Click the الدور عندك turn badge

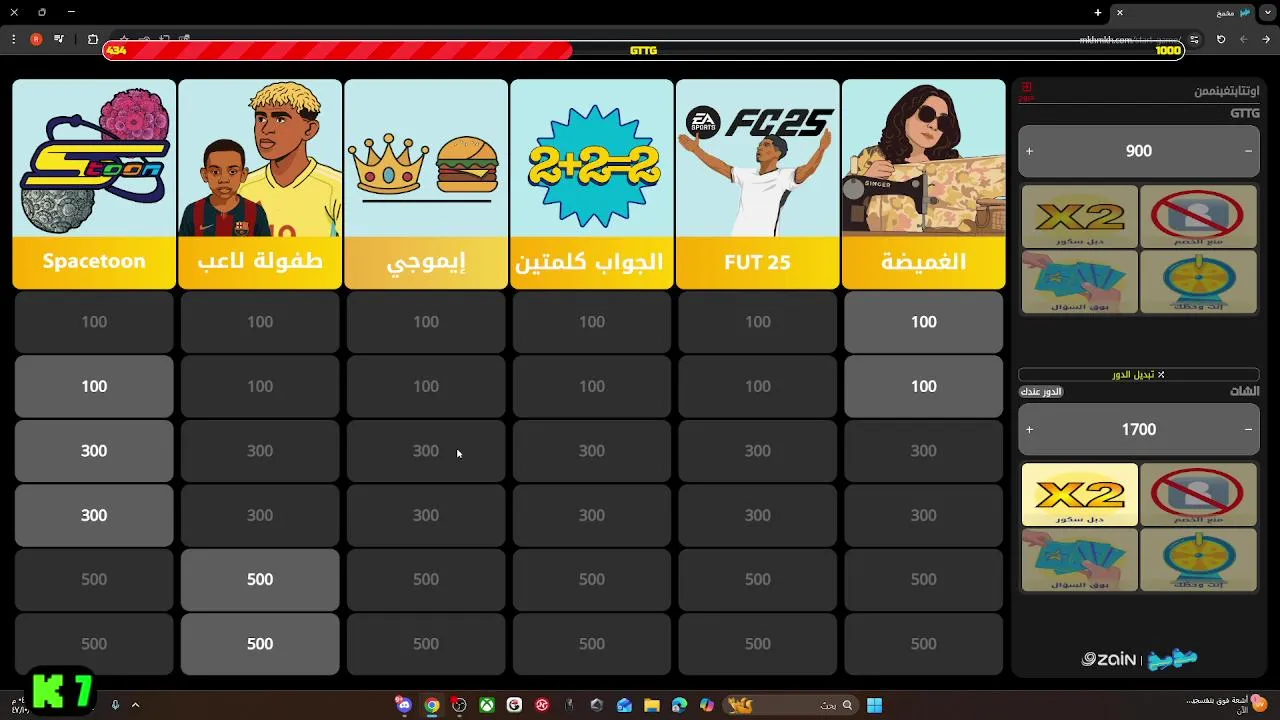click(x=1040, y=391)
